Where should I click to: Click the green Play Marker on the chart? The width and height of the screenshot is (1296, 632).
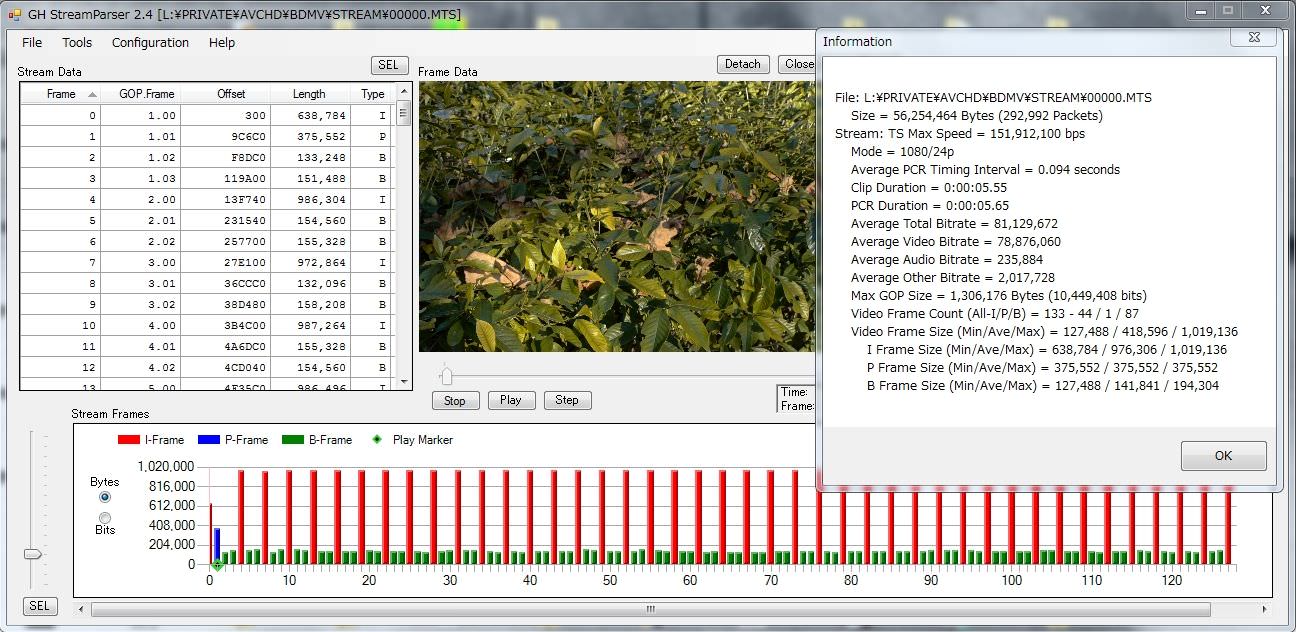[x=217, y=565]
